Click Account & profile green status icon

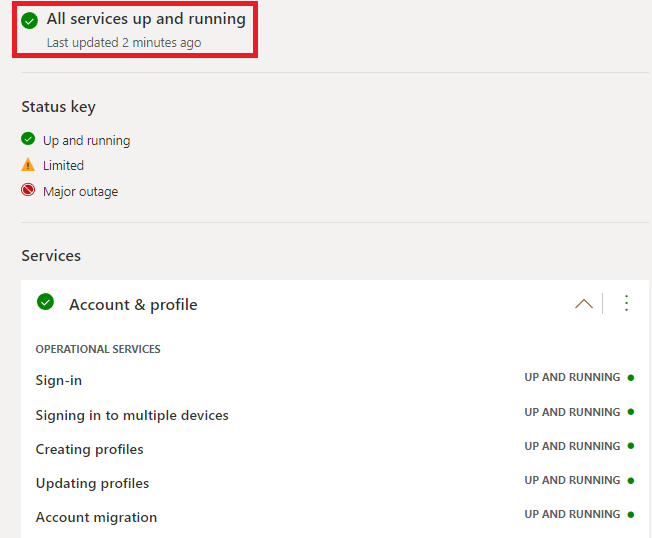click(45, 302)
